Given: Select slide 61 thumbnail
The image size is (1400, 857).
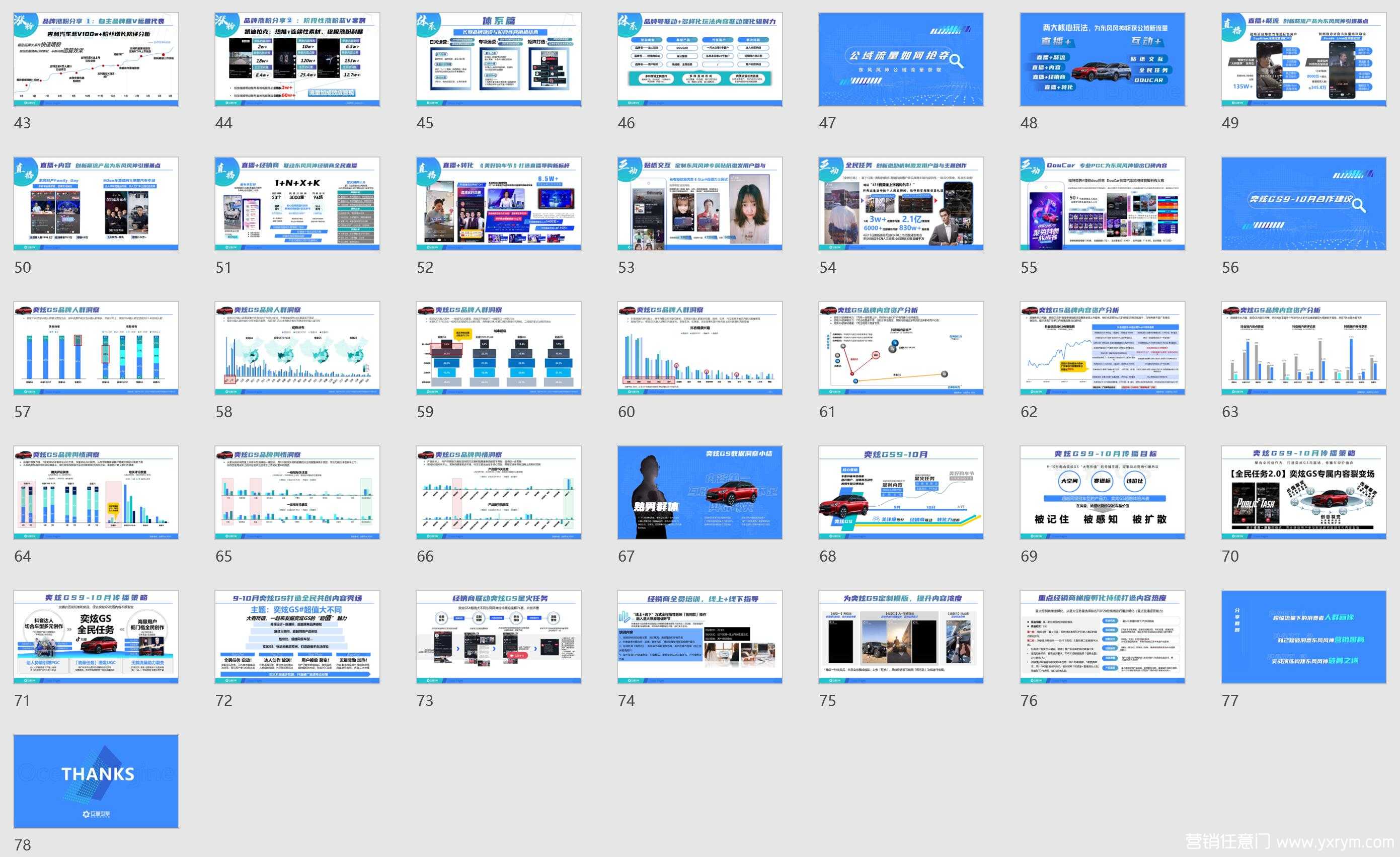Looking at the screenshot, I should pyautogui.click(x=901, y=348).
